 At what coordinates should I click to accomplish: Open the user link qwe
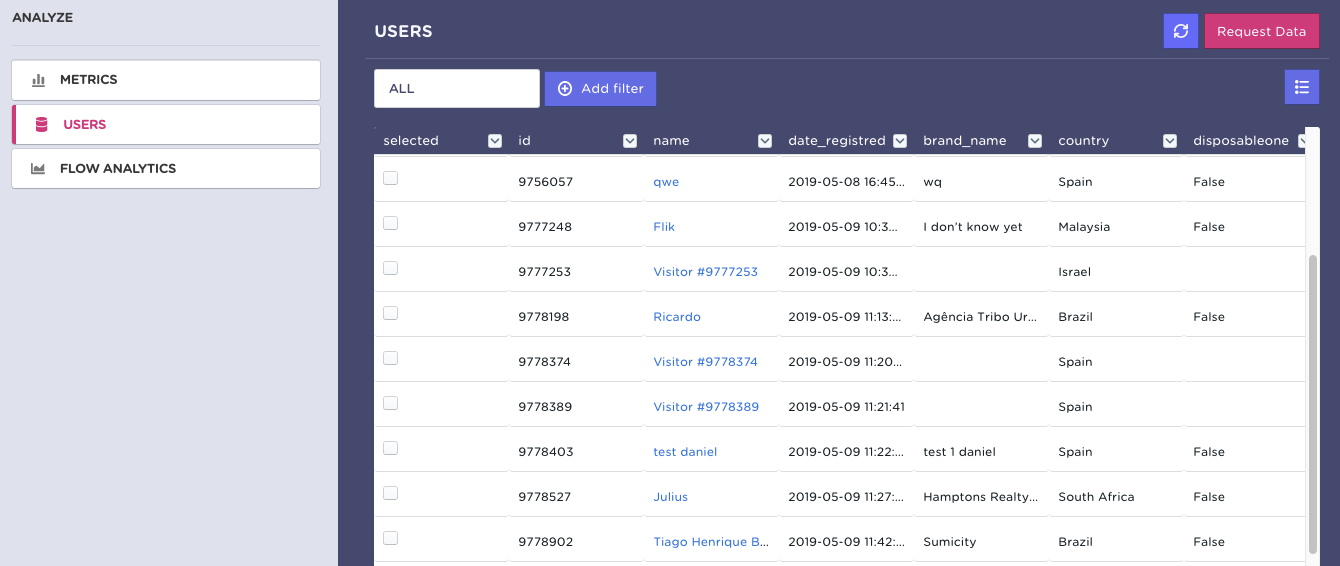click(x=666, y=182)
